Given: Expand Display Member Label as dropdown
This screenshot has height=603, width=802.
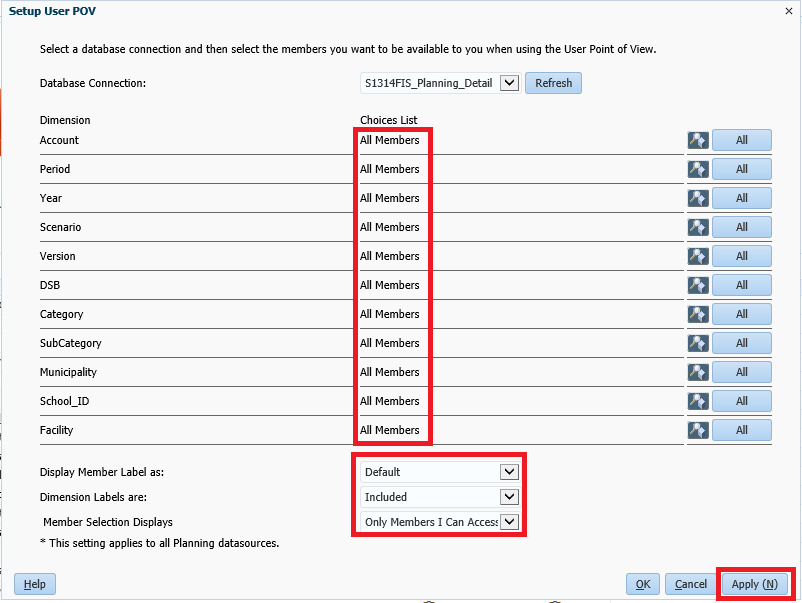Looking at the screenshot, I should tap(509, 472).
